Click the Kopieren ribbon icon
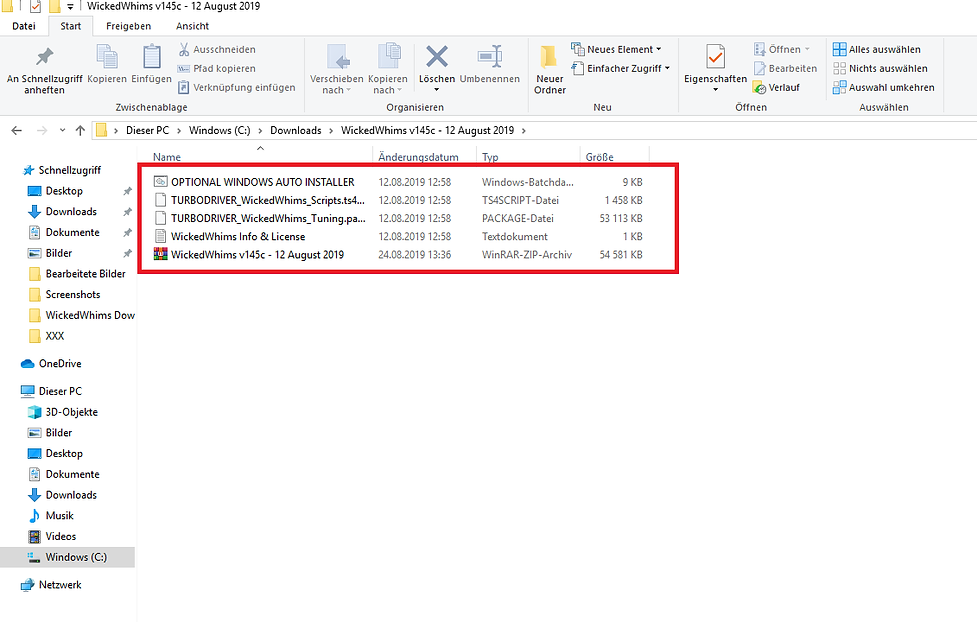Image resolution: width=977 pixels, height=622 pixels. coord(107,57)
